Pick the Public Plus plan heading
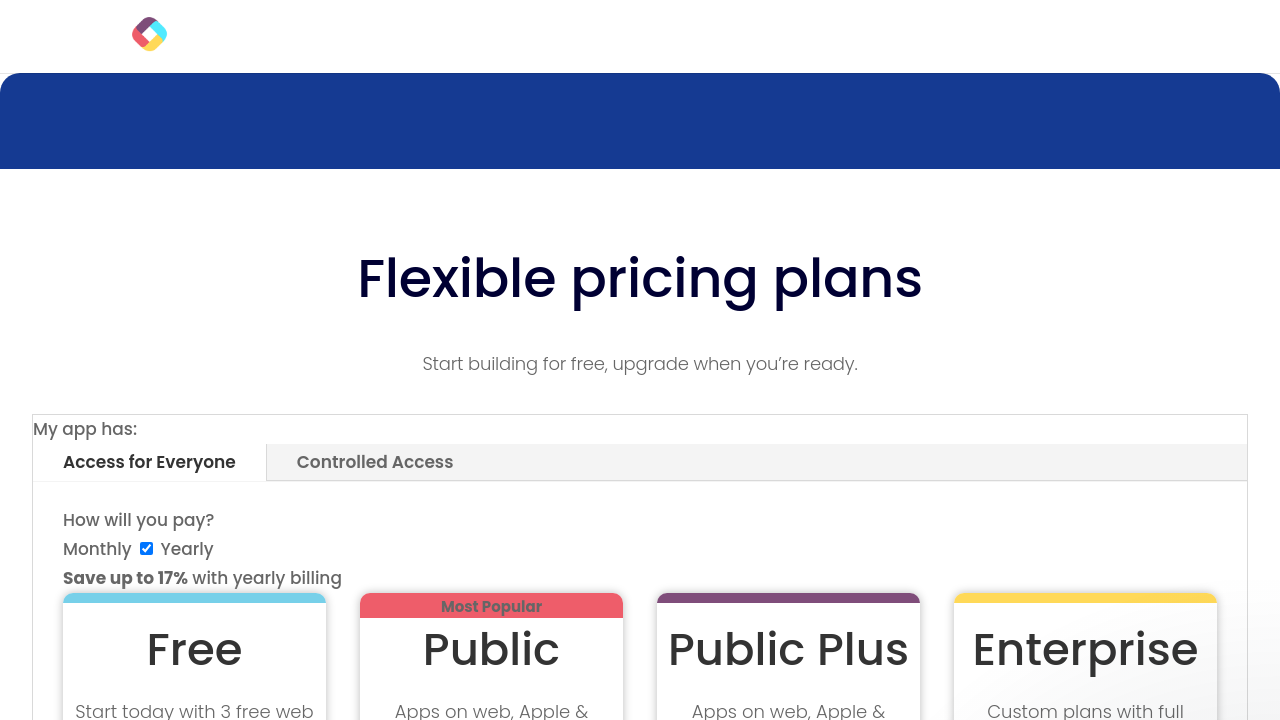Screen dimensions: 1280x720 click(788, 650)
